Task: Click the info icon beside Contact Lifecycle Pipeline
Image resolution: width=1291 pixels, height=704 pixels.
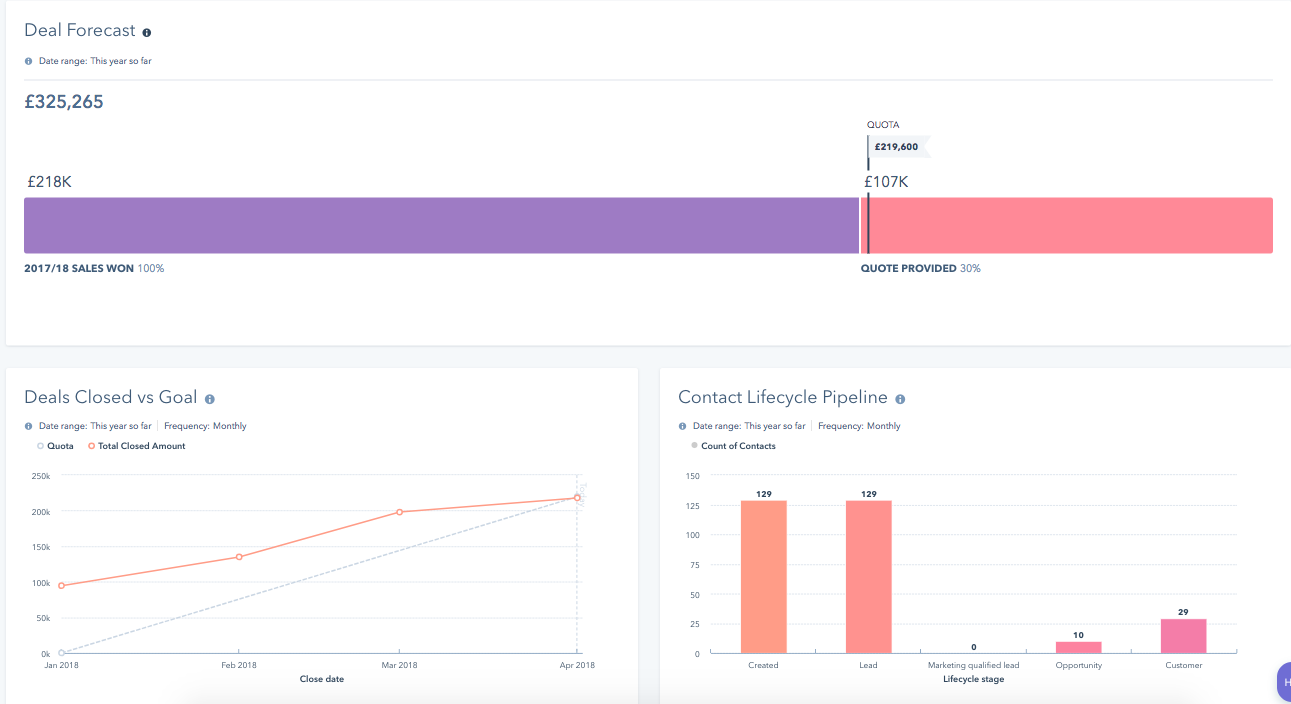Action: [x=900, y=399]
